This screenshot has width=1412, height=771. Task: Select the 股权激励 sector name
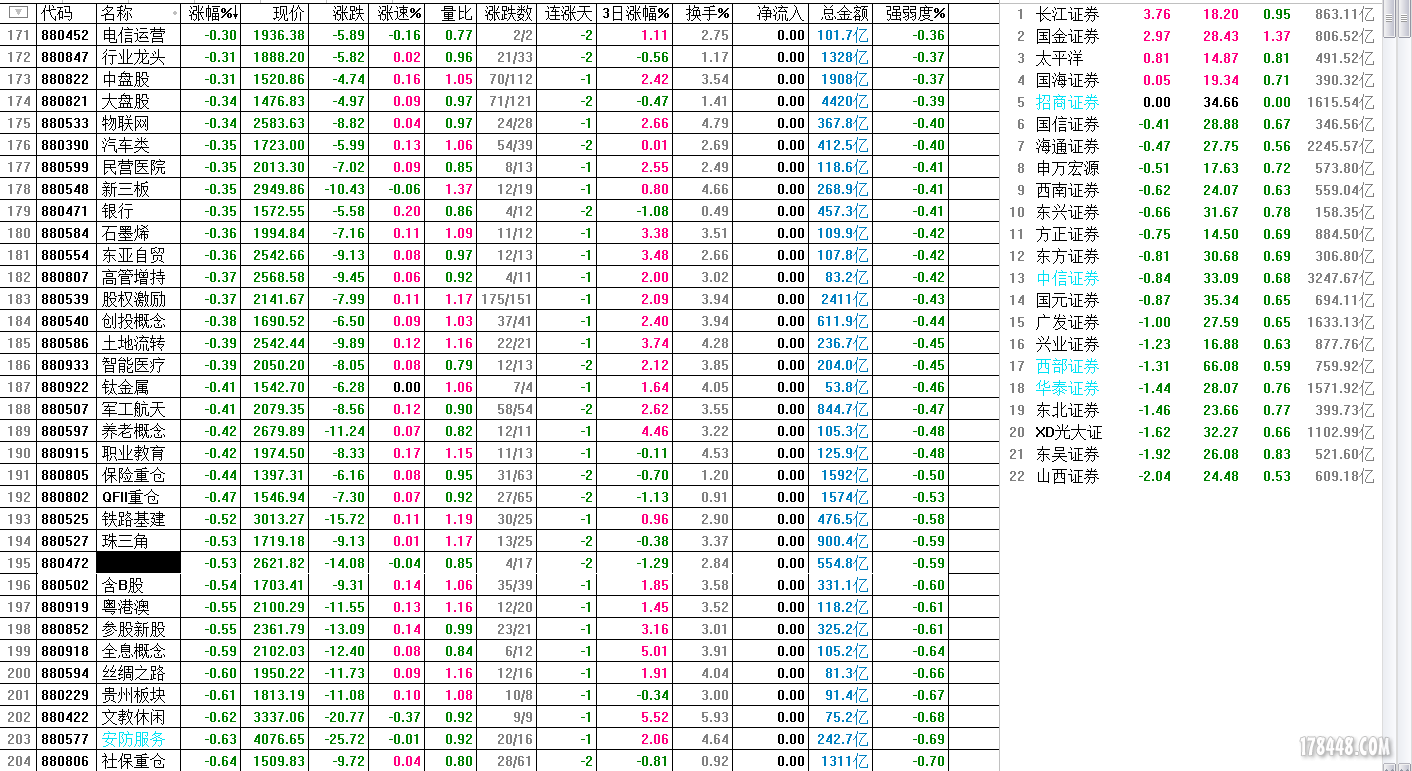133,299
